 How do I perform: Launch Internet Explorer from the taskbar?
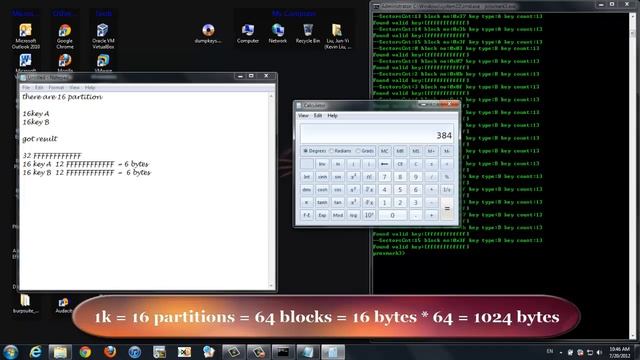(x=36, y=352)
